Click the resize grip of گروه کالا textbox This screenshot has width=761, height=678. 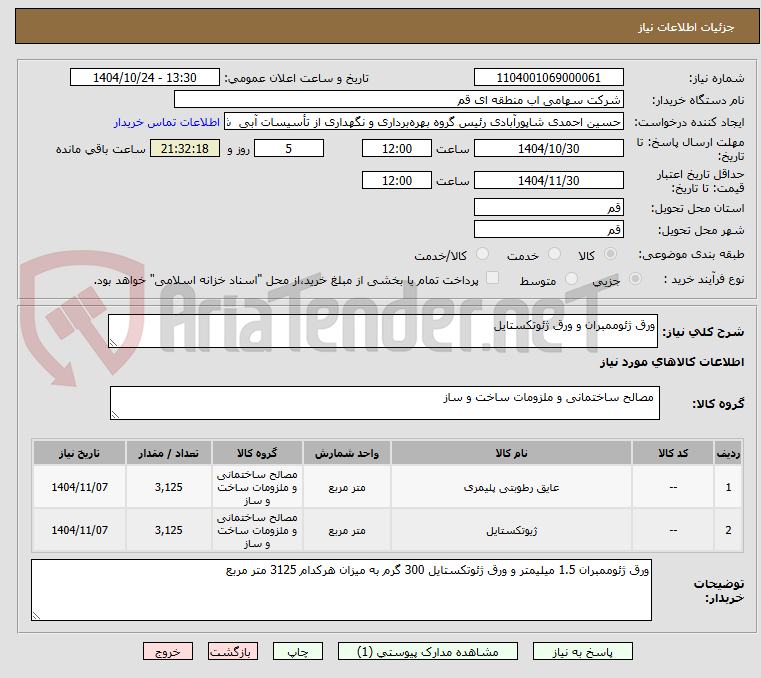(116, 414)
